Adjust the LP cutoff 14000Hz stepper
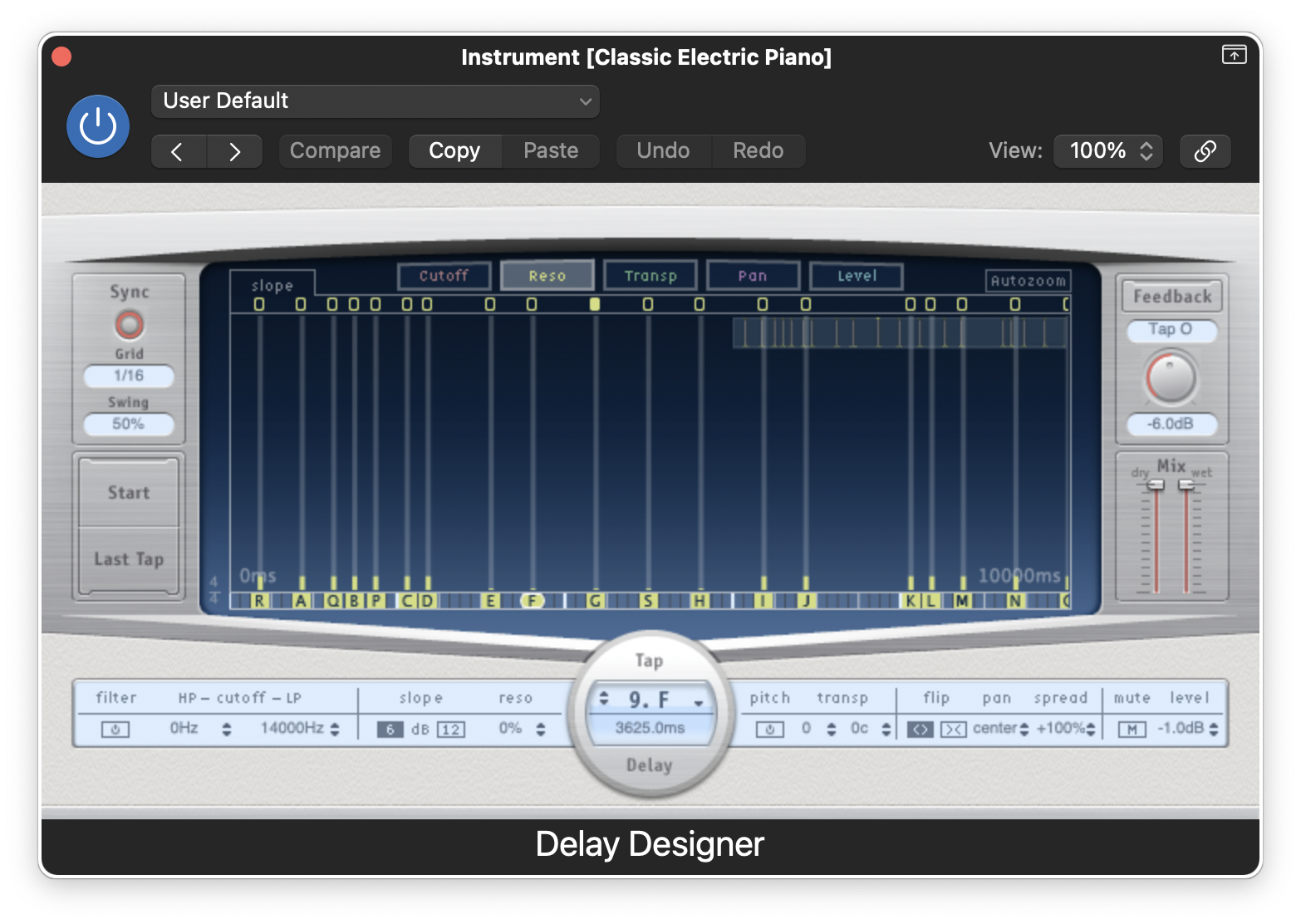This screenshot has height=924, width=1301. click(x=335, y=730)
